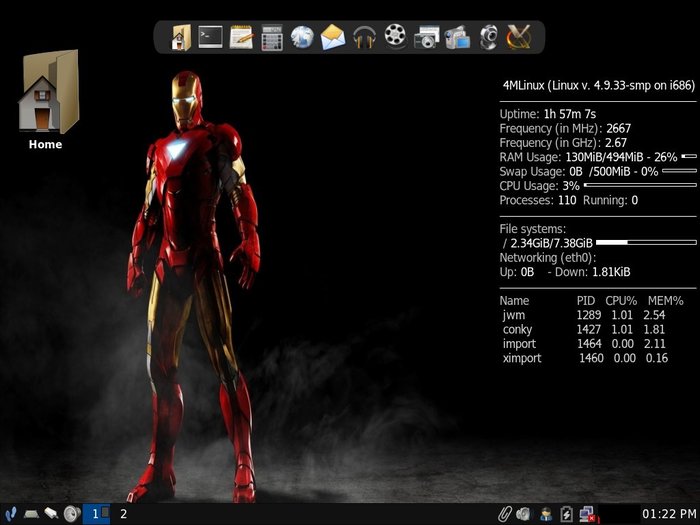Open the webcam application in dock
Screen dimensions: 700x525
tap(488, 38)
